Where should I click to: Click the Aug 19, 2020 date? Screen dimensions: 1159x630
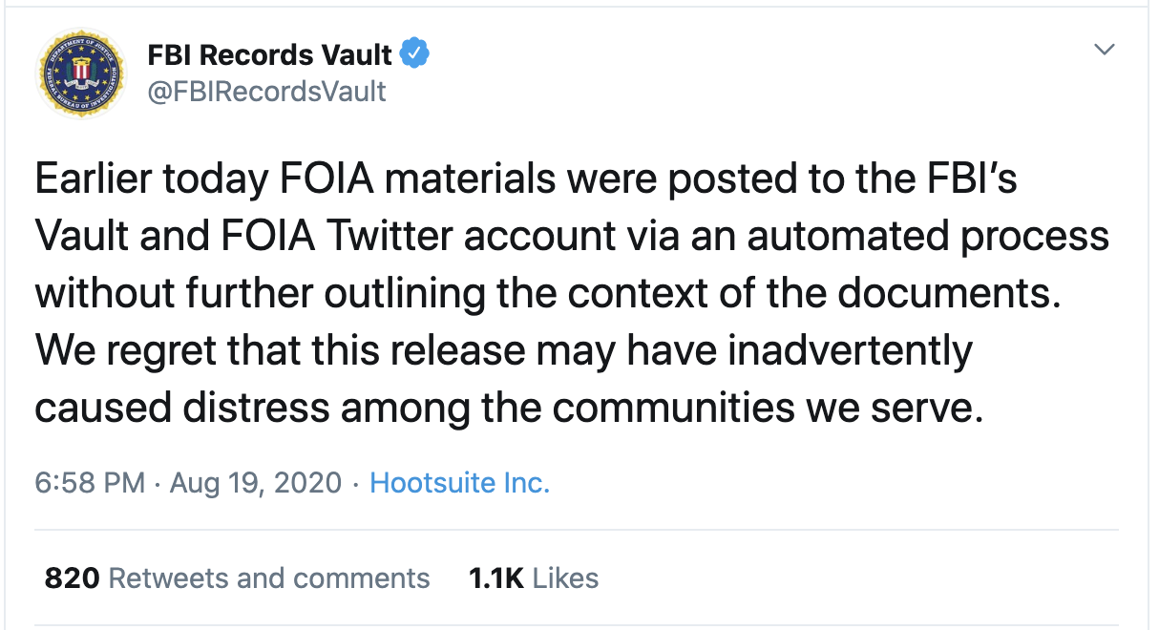pyautogui.click(x=256, y=484)
